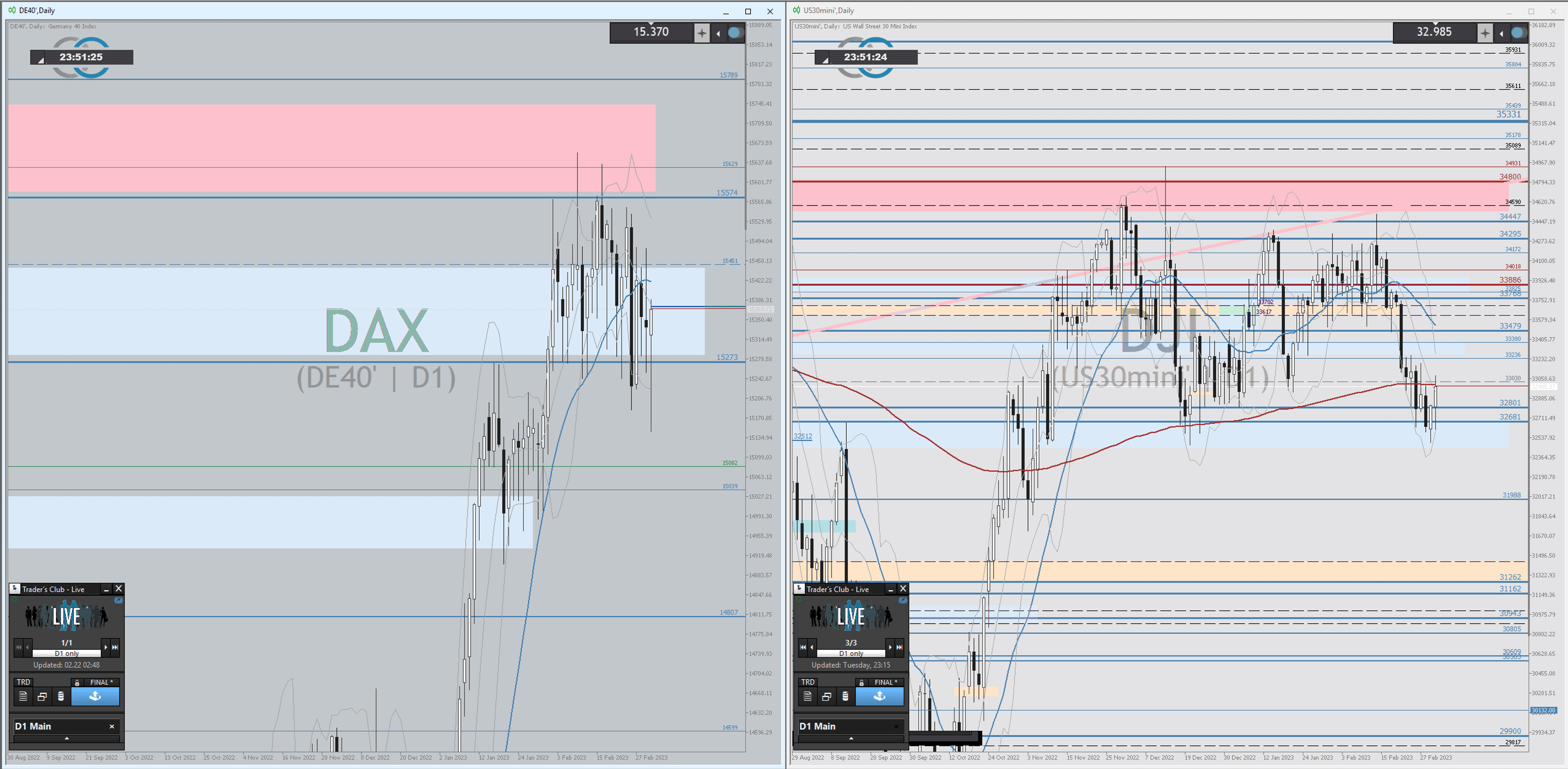This screenshot has height=769, width=1568.
Task: Toggle the lock icon in DAX panel
Action: (x=77, y=682)
